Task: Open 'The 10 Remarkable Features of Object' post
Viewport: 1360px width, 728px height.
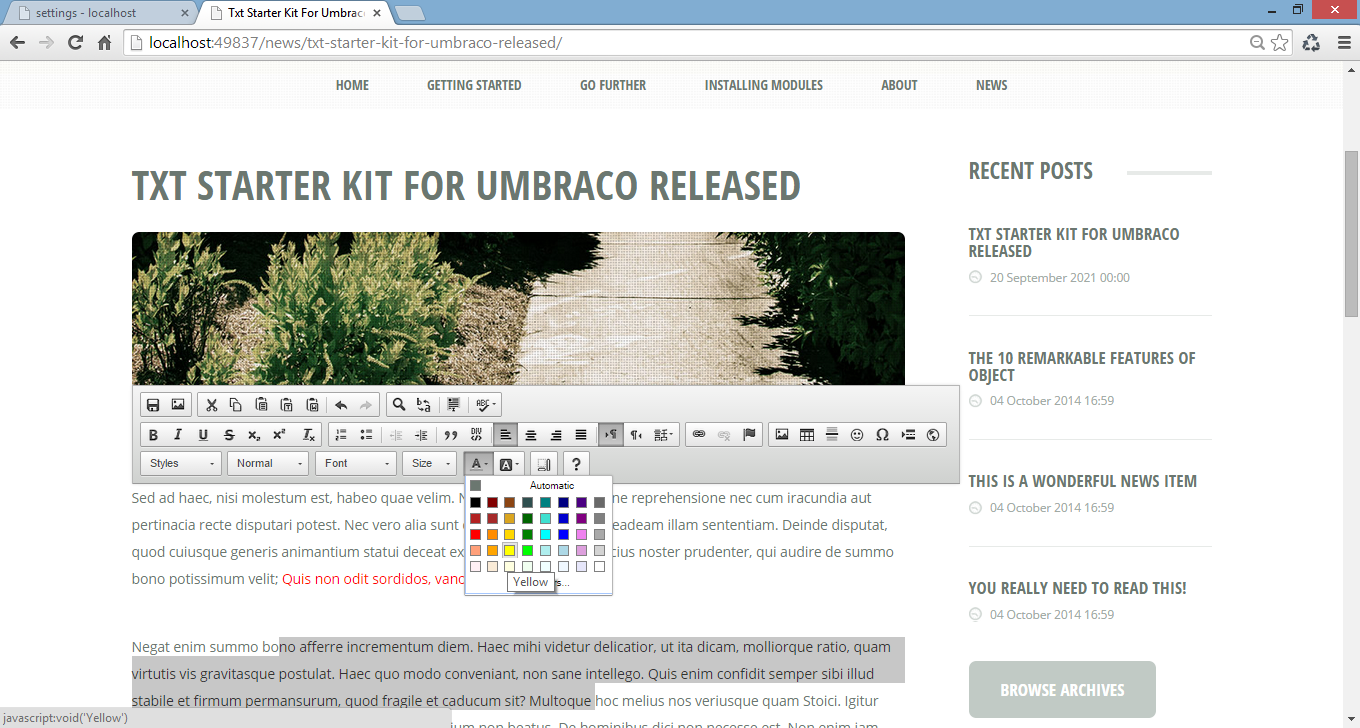Action: [1082, 367]
